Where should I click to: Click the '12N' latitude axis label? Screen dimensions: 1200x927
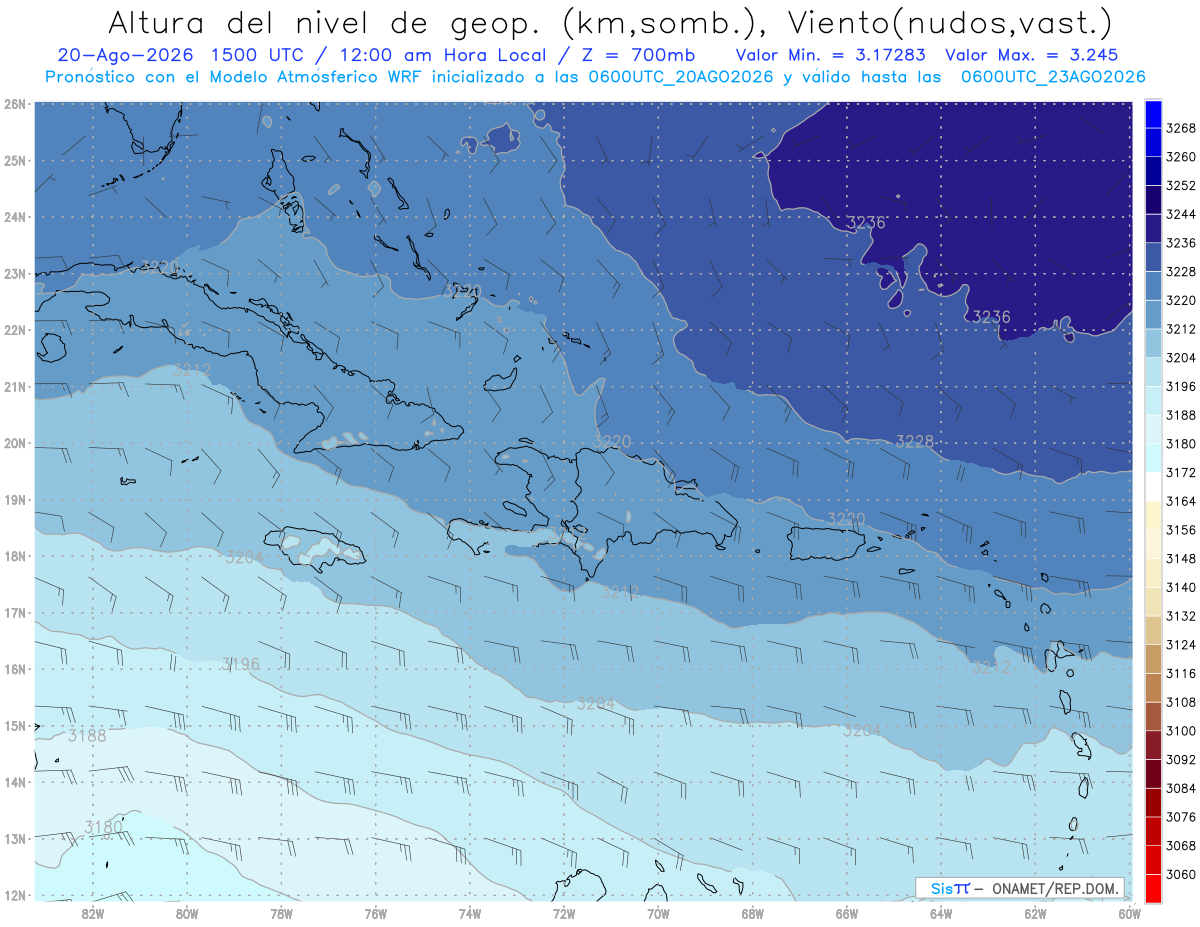coord(15,896)
